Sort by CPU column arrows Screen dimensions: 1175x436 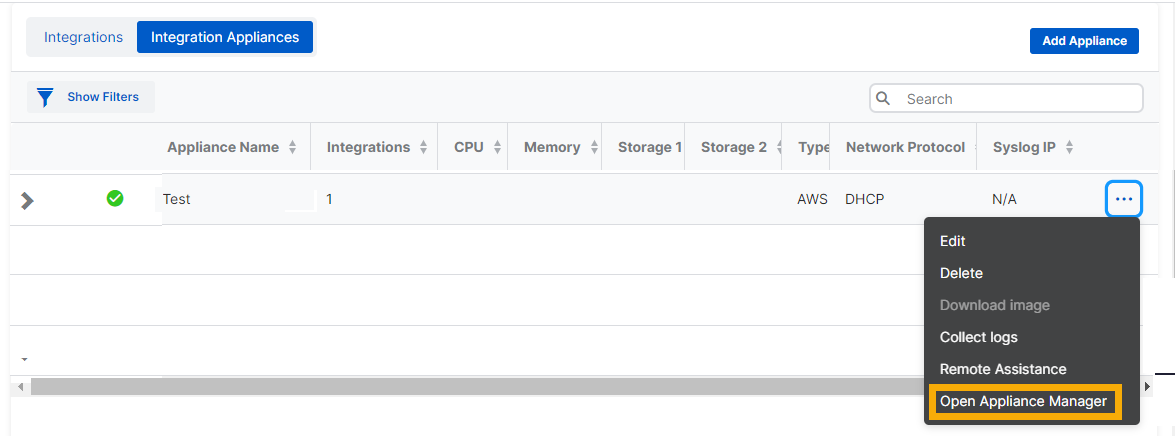493,147
